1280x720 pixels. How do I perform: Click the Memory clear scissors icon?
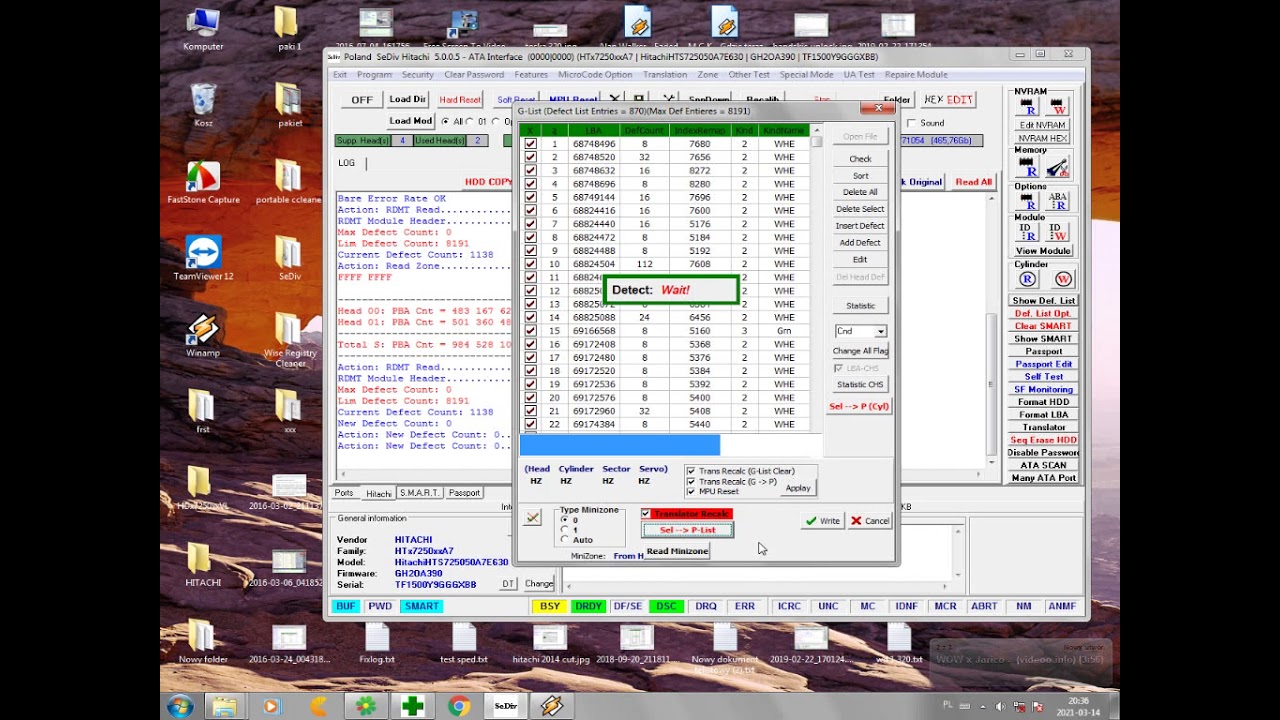1058,166
